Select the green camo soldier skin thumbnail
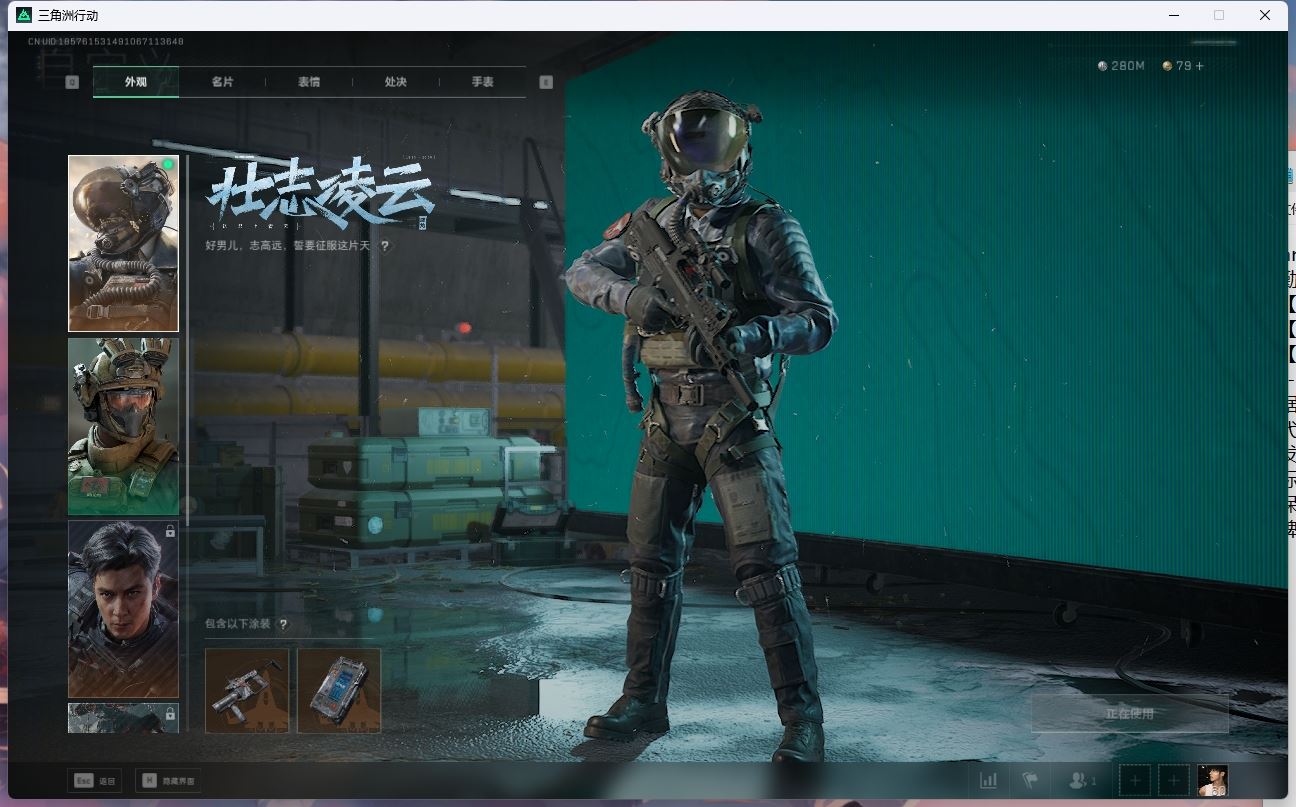The width and height of the screenshot is (1296, 807). pyautogui.click(x=123, y=426)
